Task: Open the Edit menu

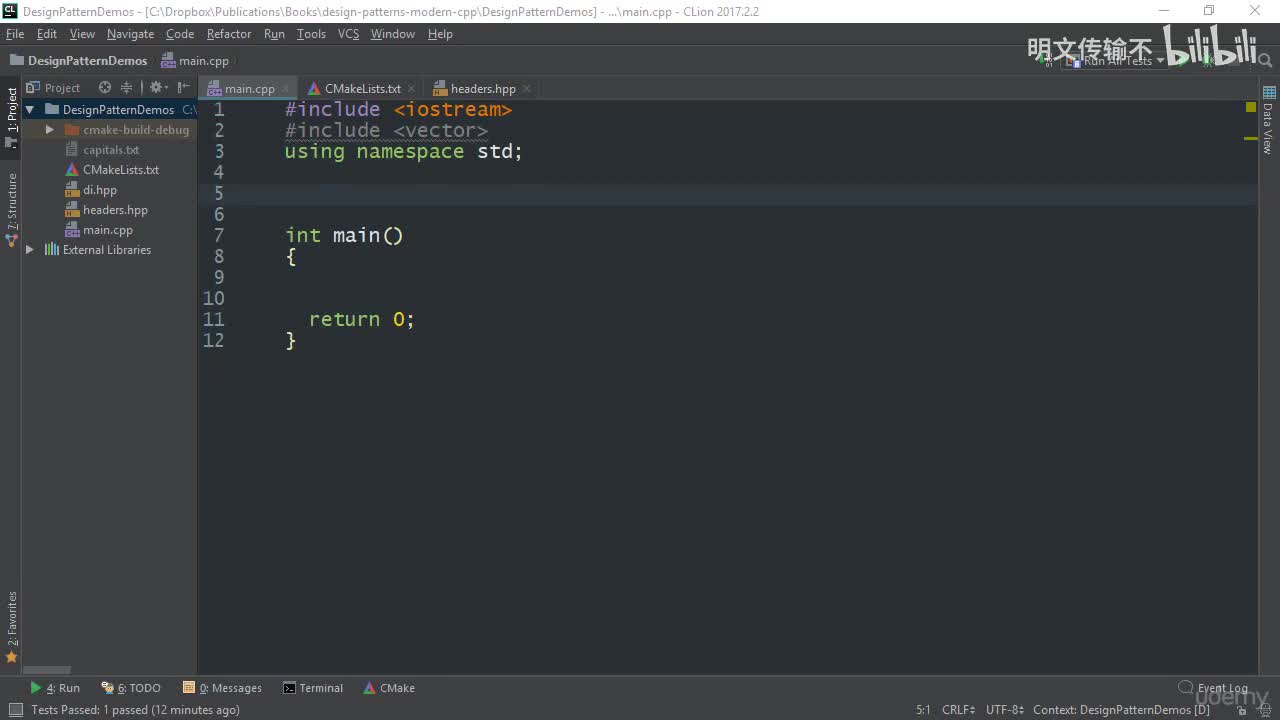Action: (47, 34)
